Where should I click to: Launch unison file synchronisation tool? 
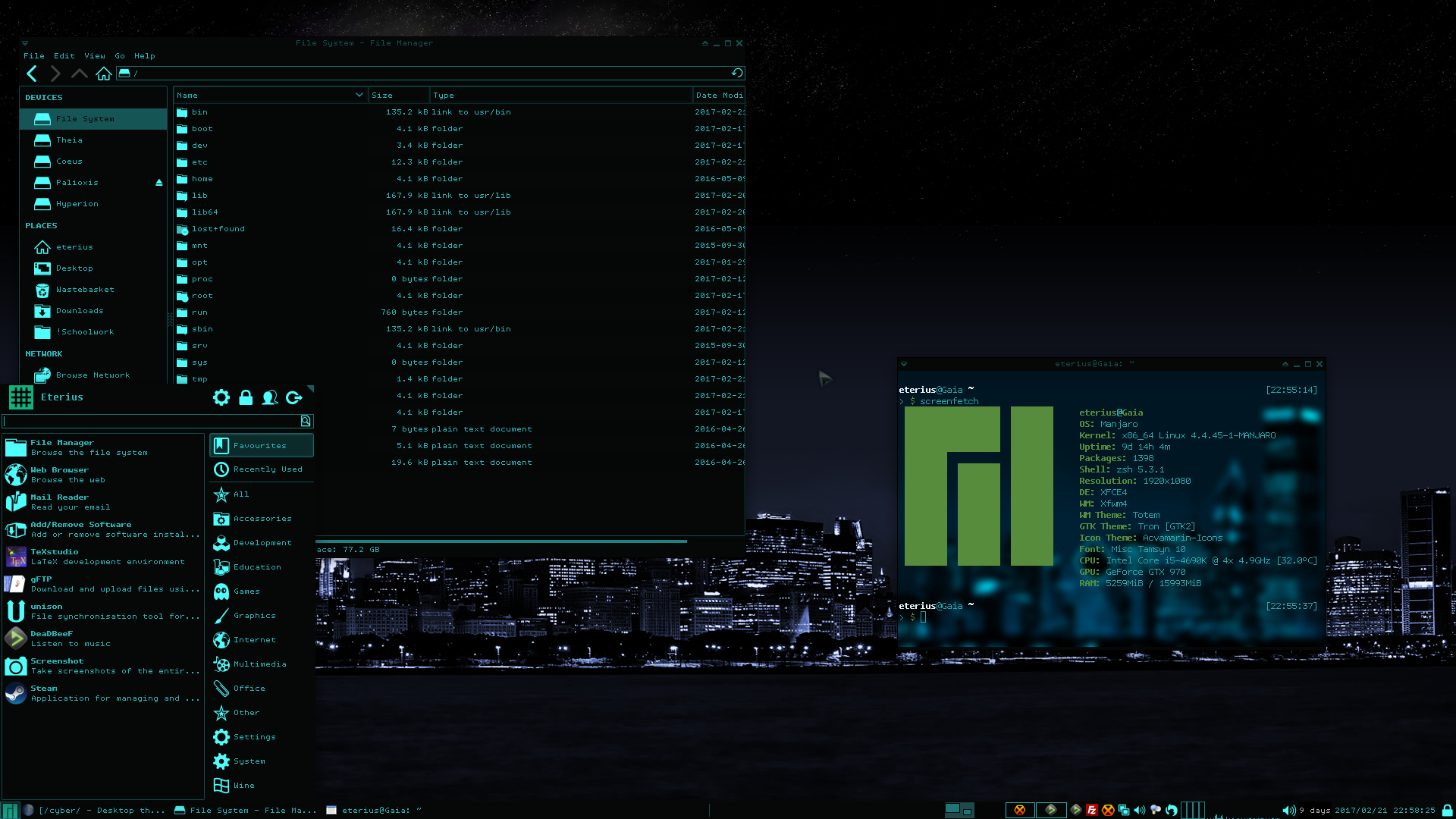click(103, 611)
